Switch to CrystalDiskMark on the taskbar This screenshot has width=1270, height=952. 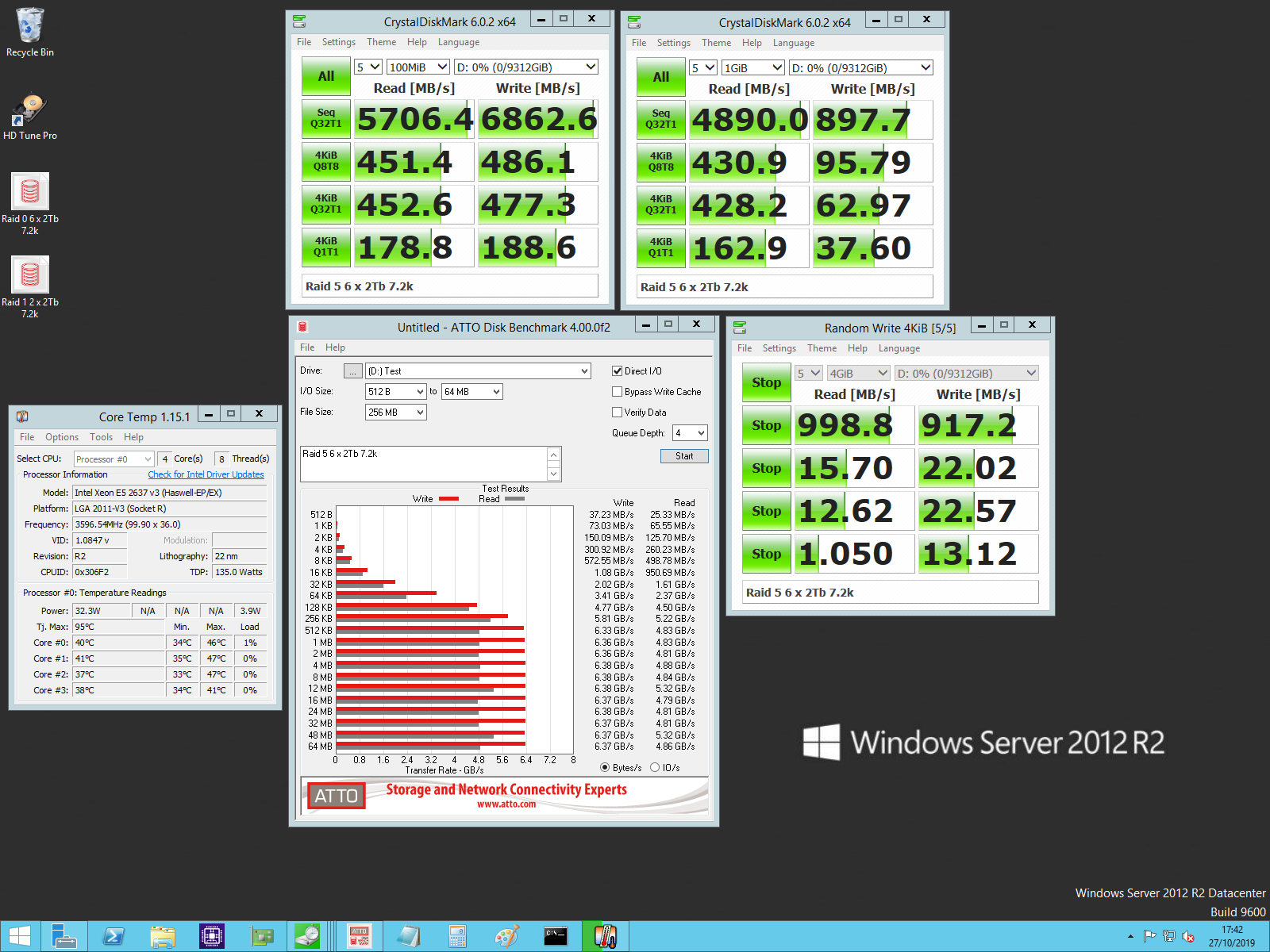(308, 937)
